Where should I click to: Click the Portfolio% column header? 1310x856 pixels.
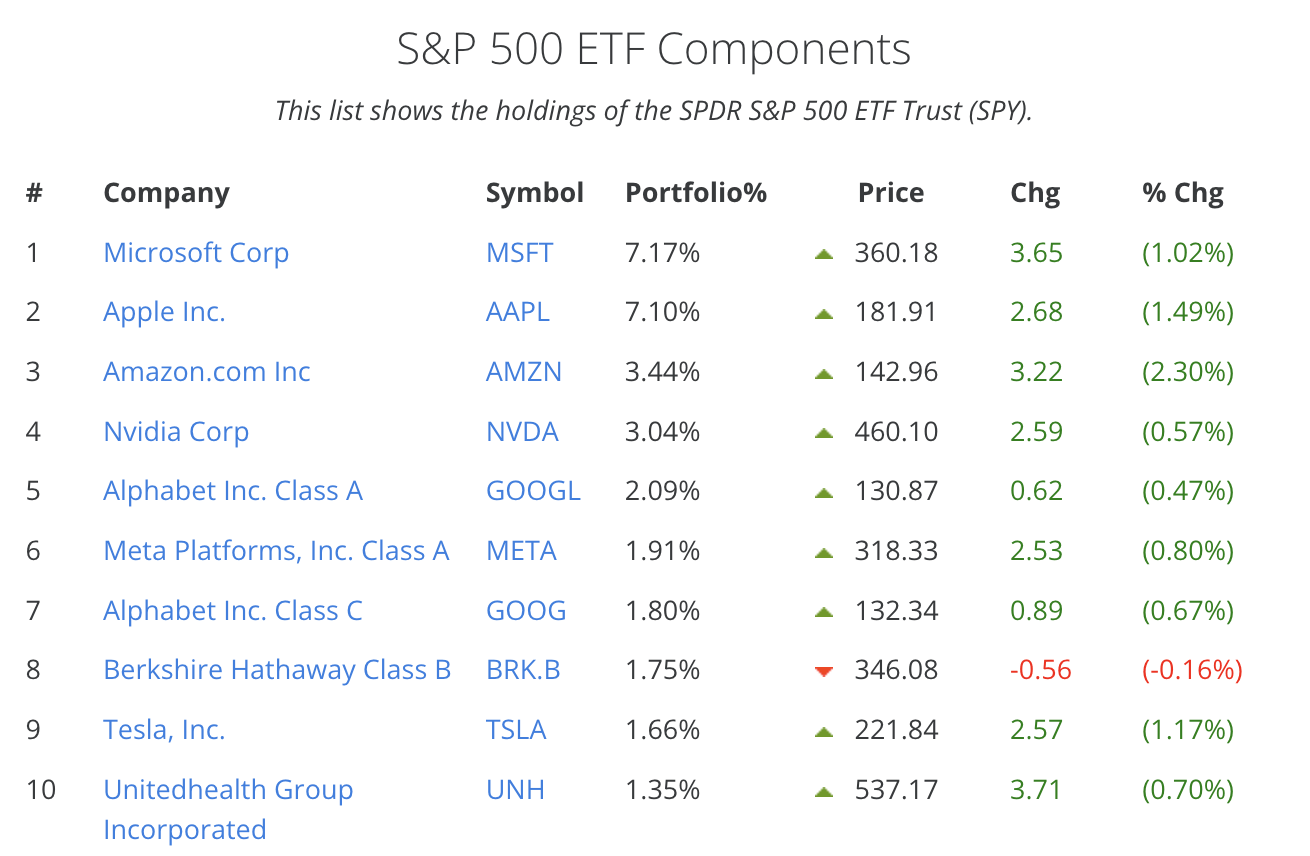(x=696, y=193)
